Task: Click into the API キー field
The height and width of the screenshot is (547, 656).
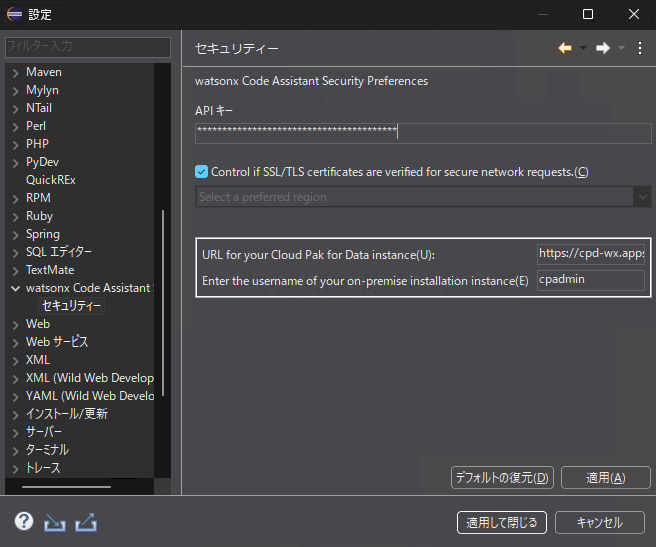Action: click(423, 133)
